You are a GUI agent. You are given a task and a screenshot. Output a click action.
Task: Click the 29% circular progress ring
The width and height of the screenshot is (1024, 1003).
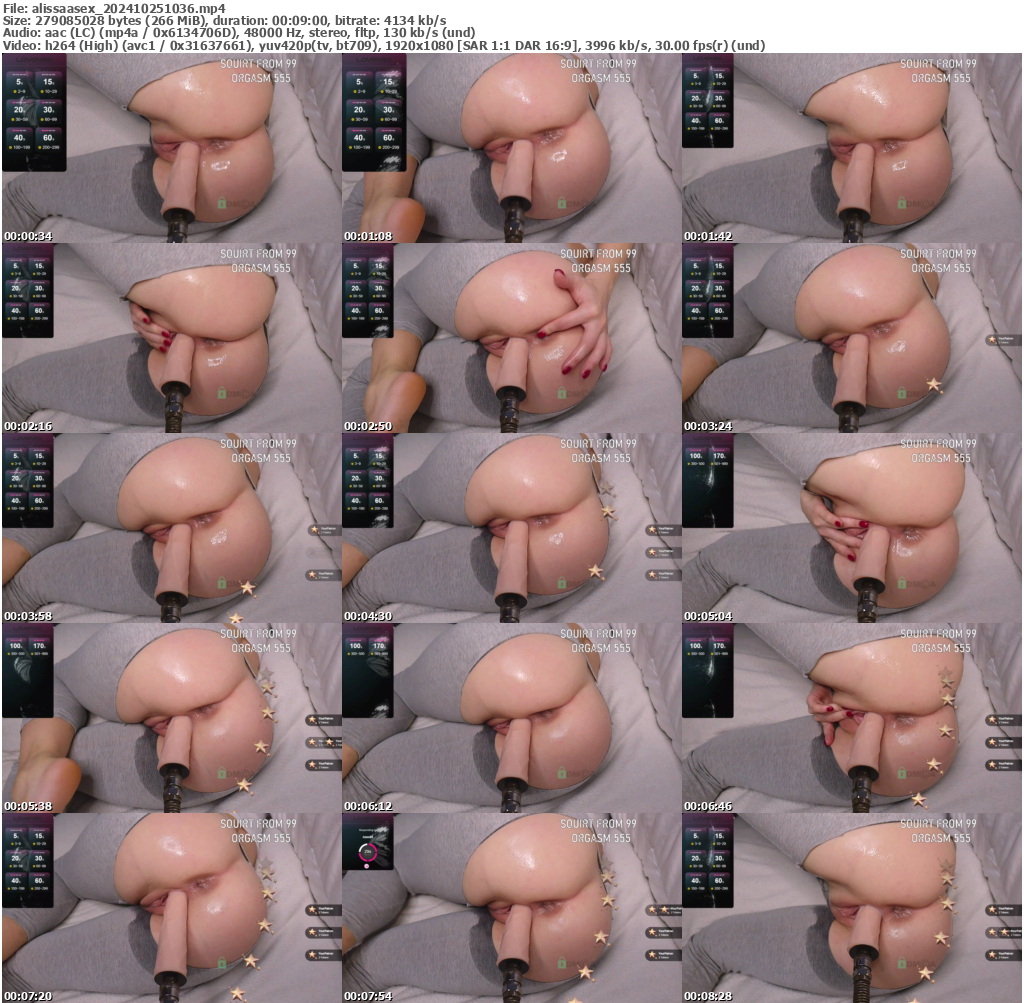(367, 852)
